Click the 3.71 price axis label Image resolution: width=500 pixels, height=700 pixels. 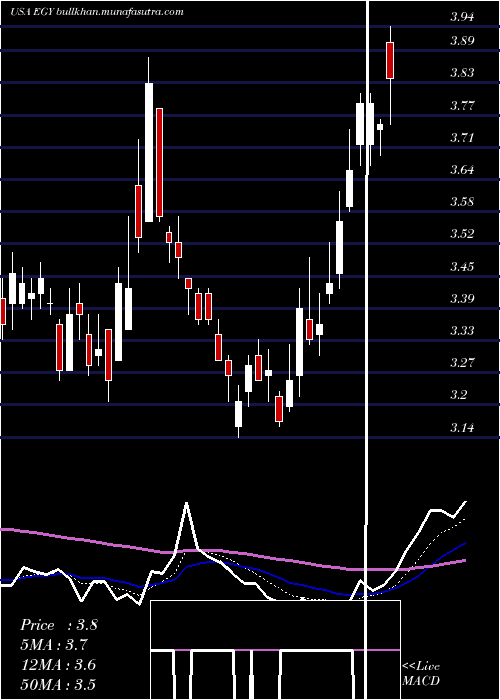[x=462, y=138]
